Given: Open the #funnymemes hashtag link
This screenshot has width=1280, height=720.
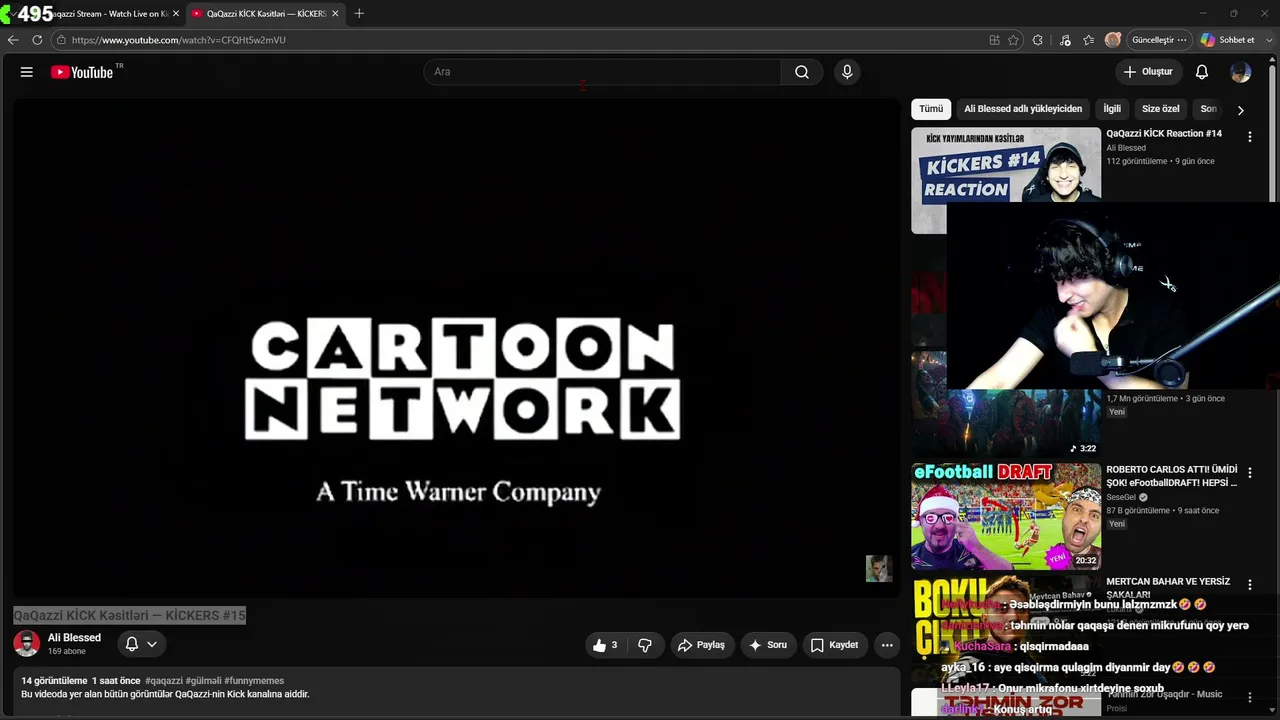Looking at the screenshot, I should click(254, 681).
